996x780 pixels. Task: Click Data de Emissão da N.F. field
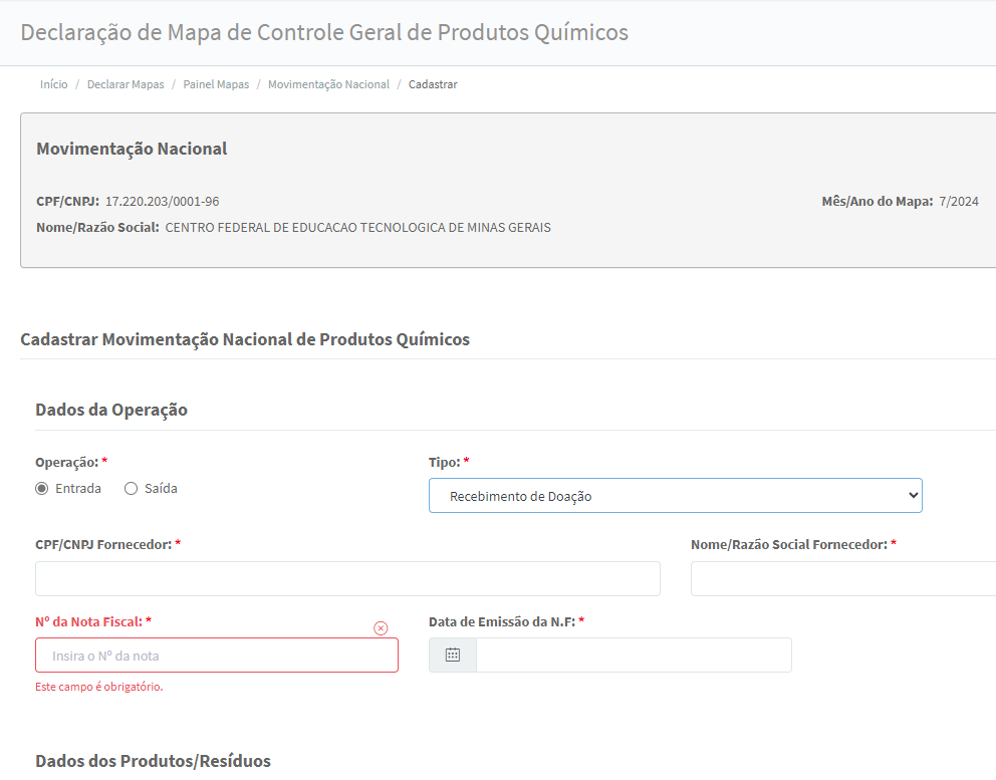tap(633, 655)
